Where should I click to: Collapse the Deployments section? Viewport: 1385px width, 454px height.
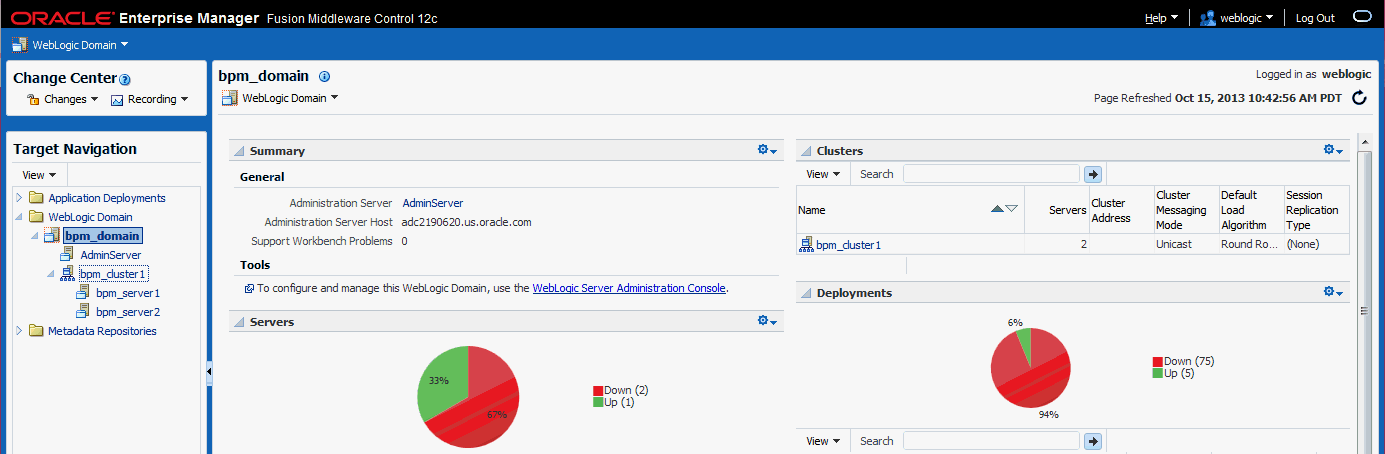click(806, 293)
